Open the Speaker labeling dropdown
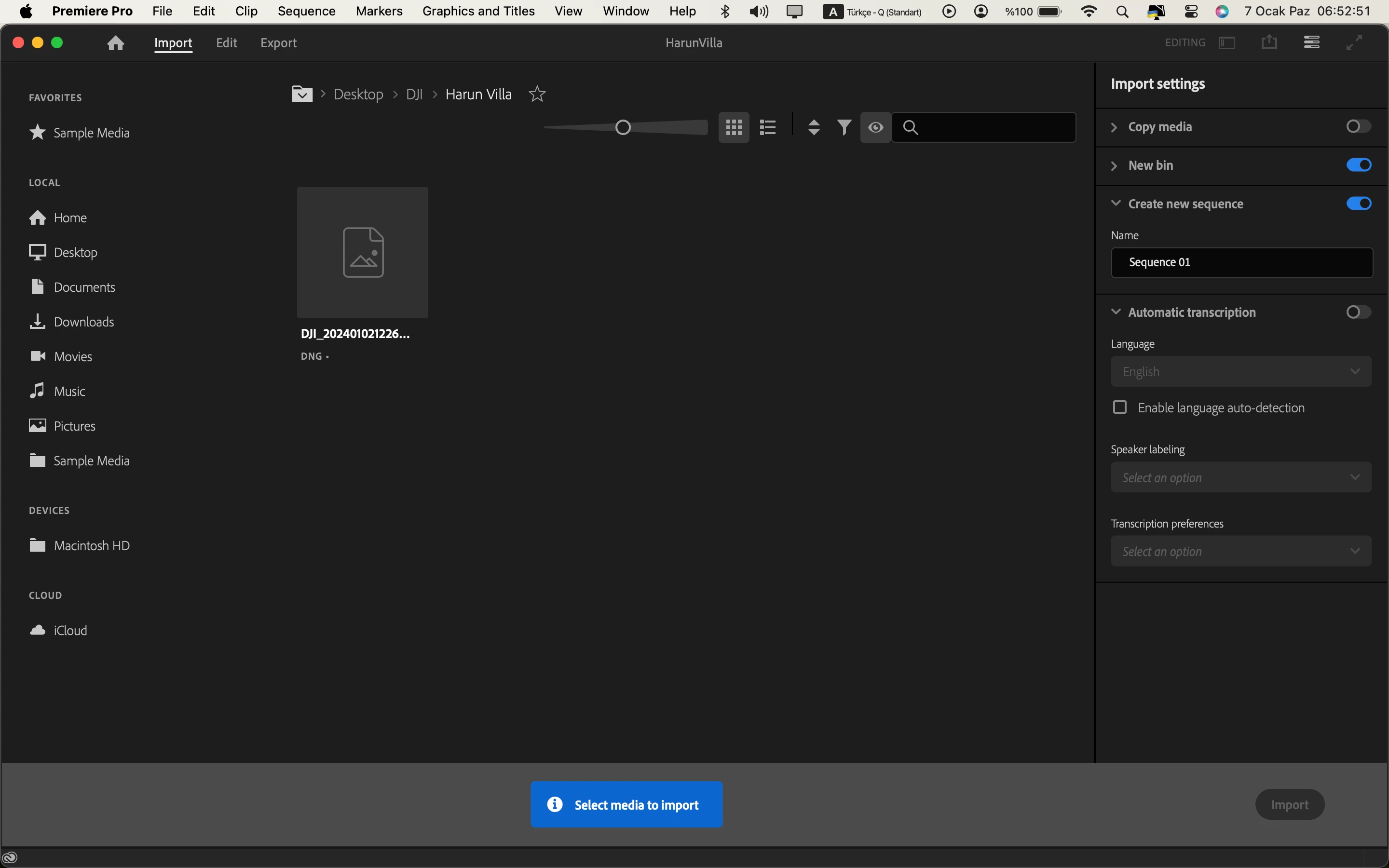Viewport: 1389px width, 868px height. 1240,477
